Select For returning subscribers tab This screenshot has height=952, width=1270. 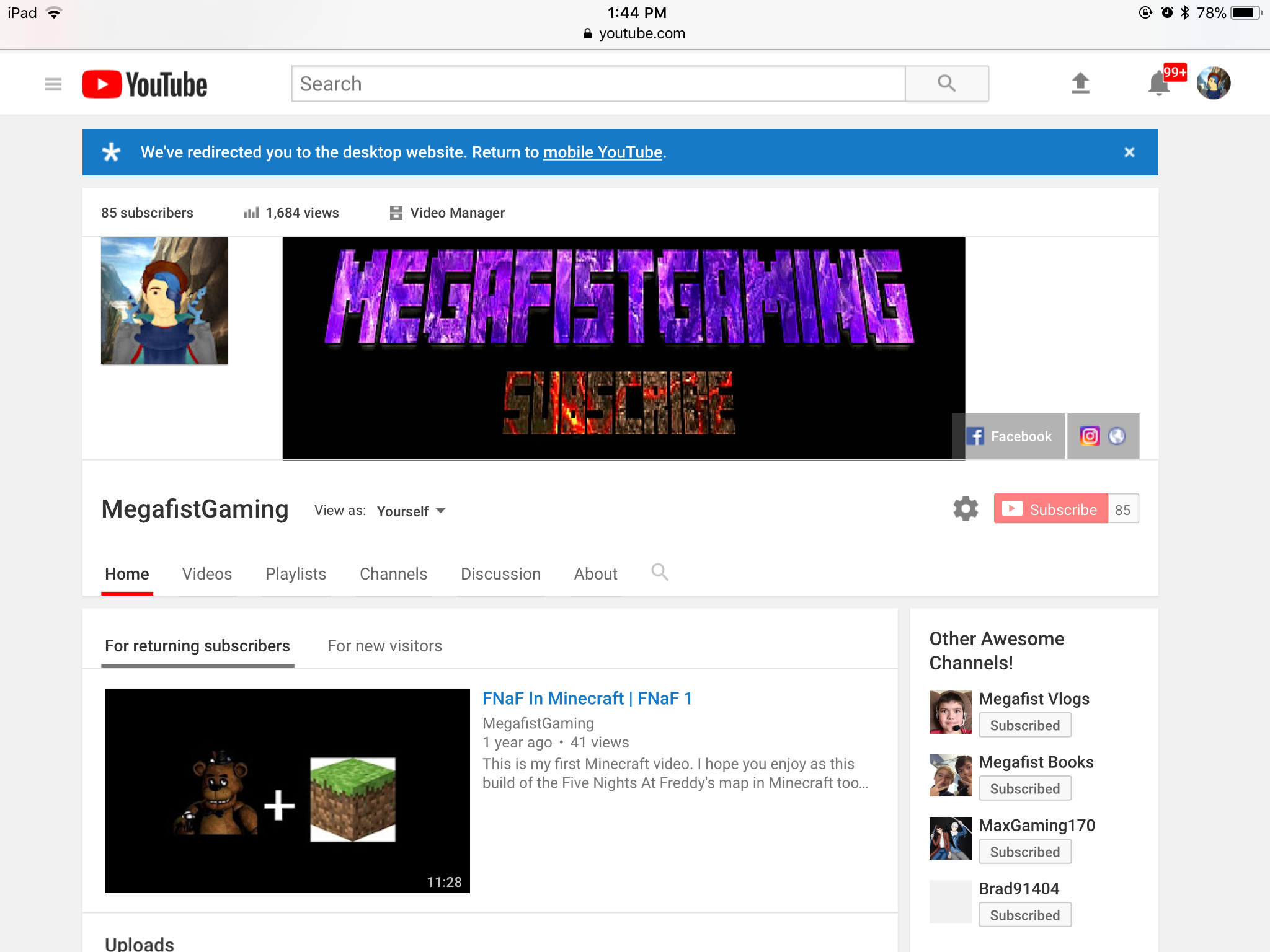[x=197, y=646]
